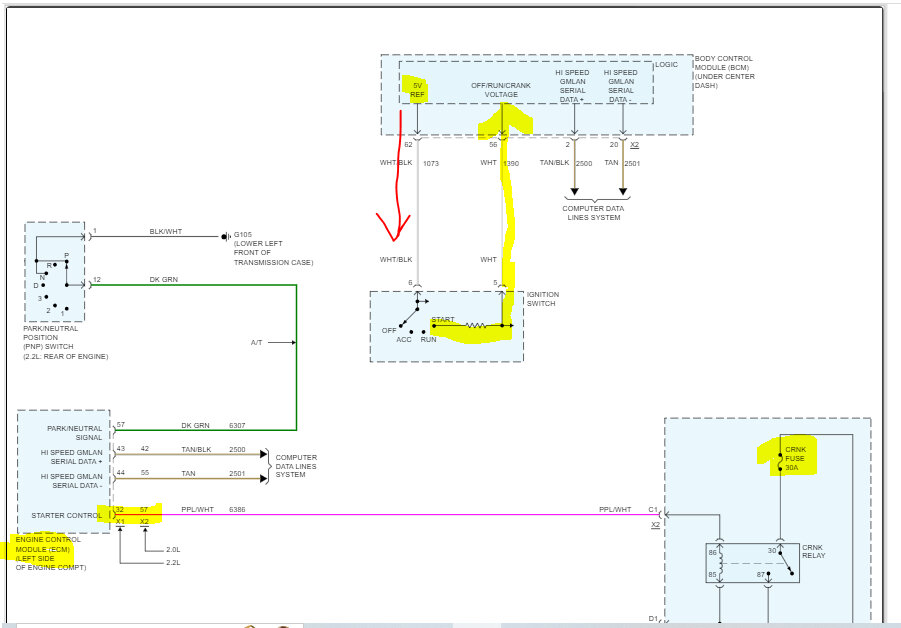Click the Computer Data Lines System label under BCM
Screen dimensions: 901x628
pyautogui.click(x=593, y=213)
